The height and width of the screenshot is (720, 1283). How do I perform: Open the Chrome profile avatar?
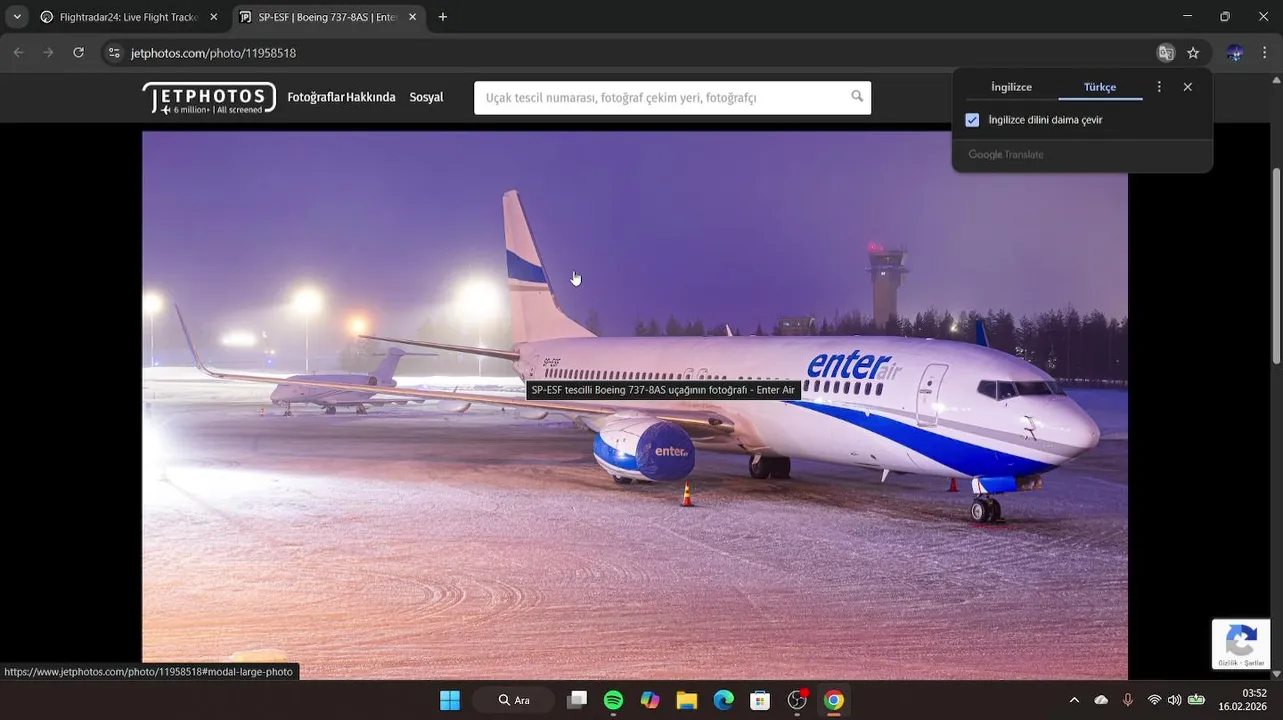coord(1235,53)
